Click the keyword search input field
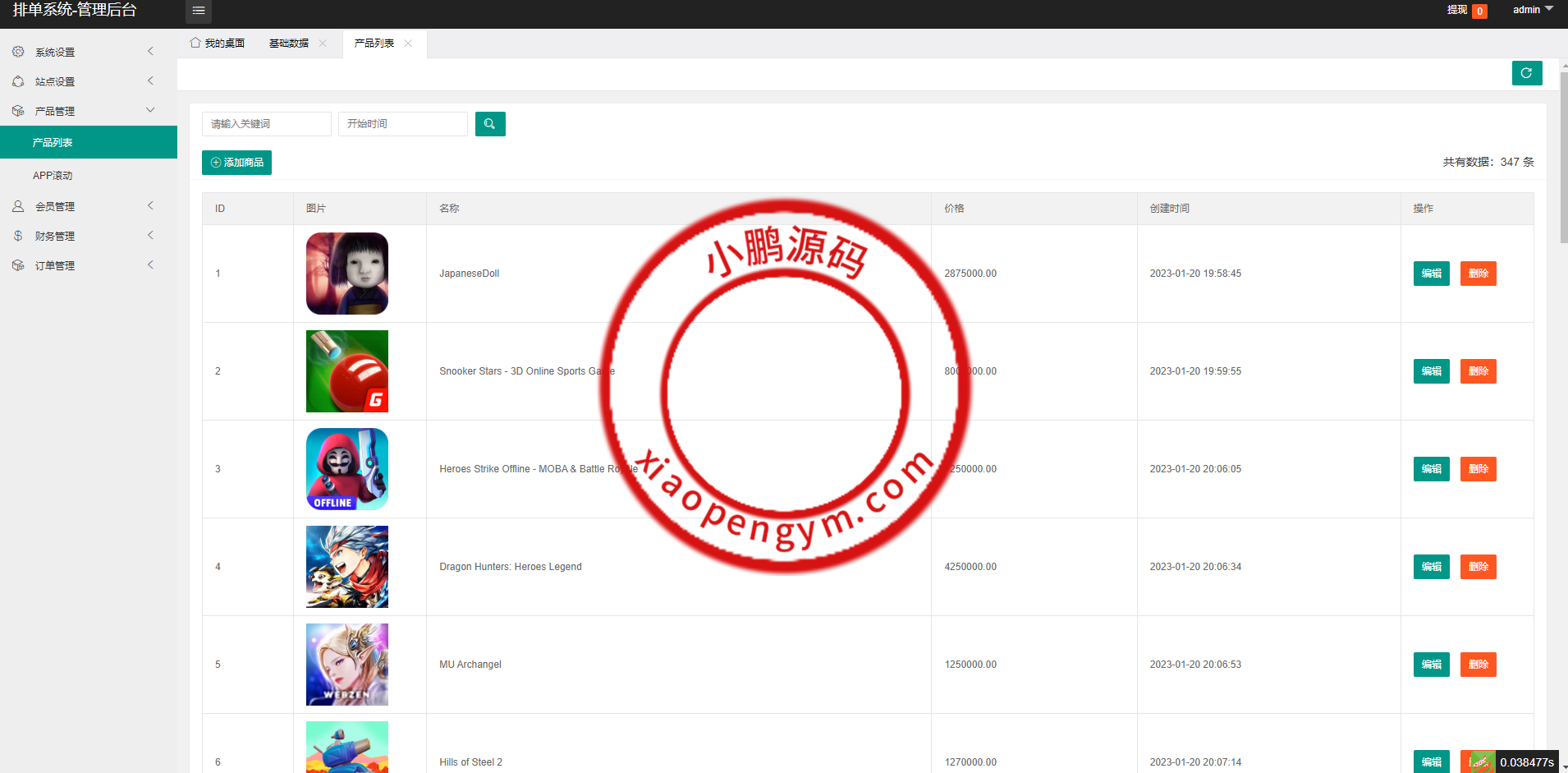This screenshot has width=1568, height=773. [x=266, y=124]
